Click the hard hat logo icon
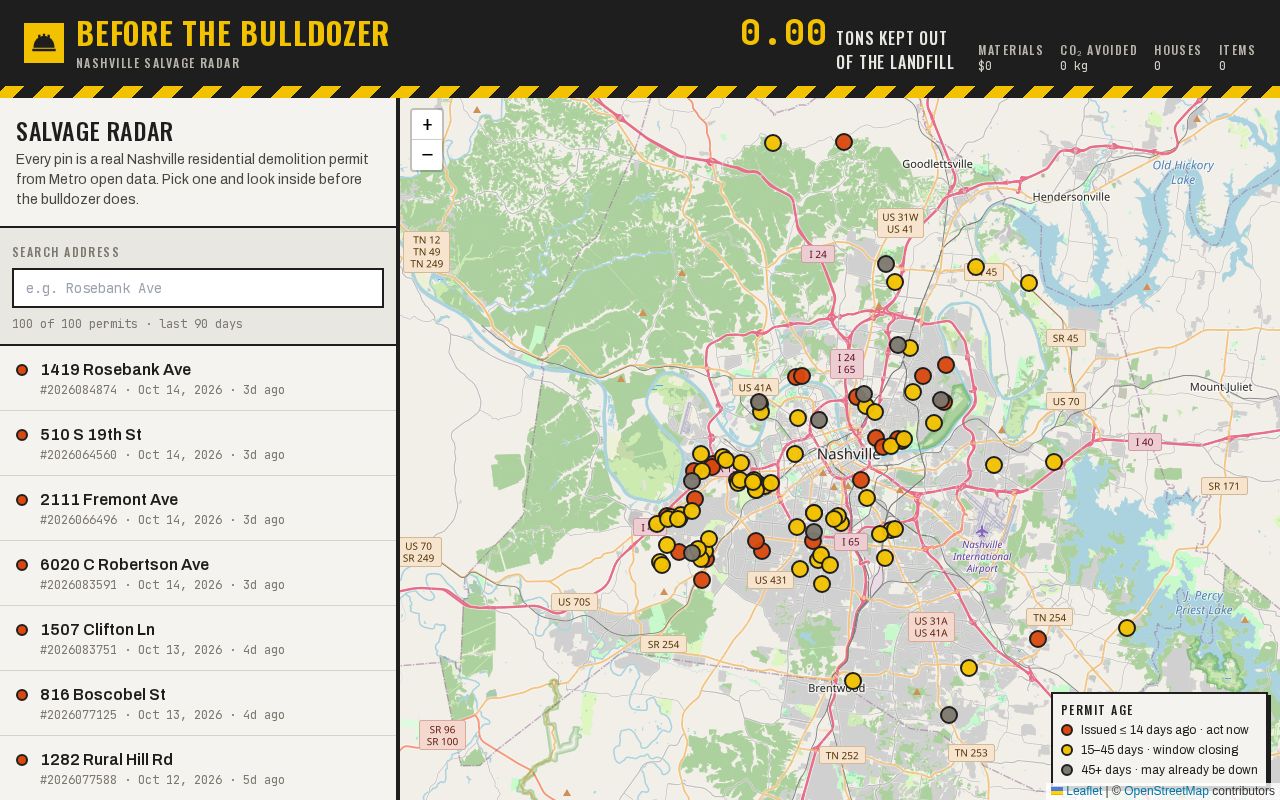1280x800 pixels. 44,43
